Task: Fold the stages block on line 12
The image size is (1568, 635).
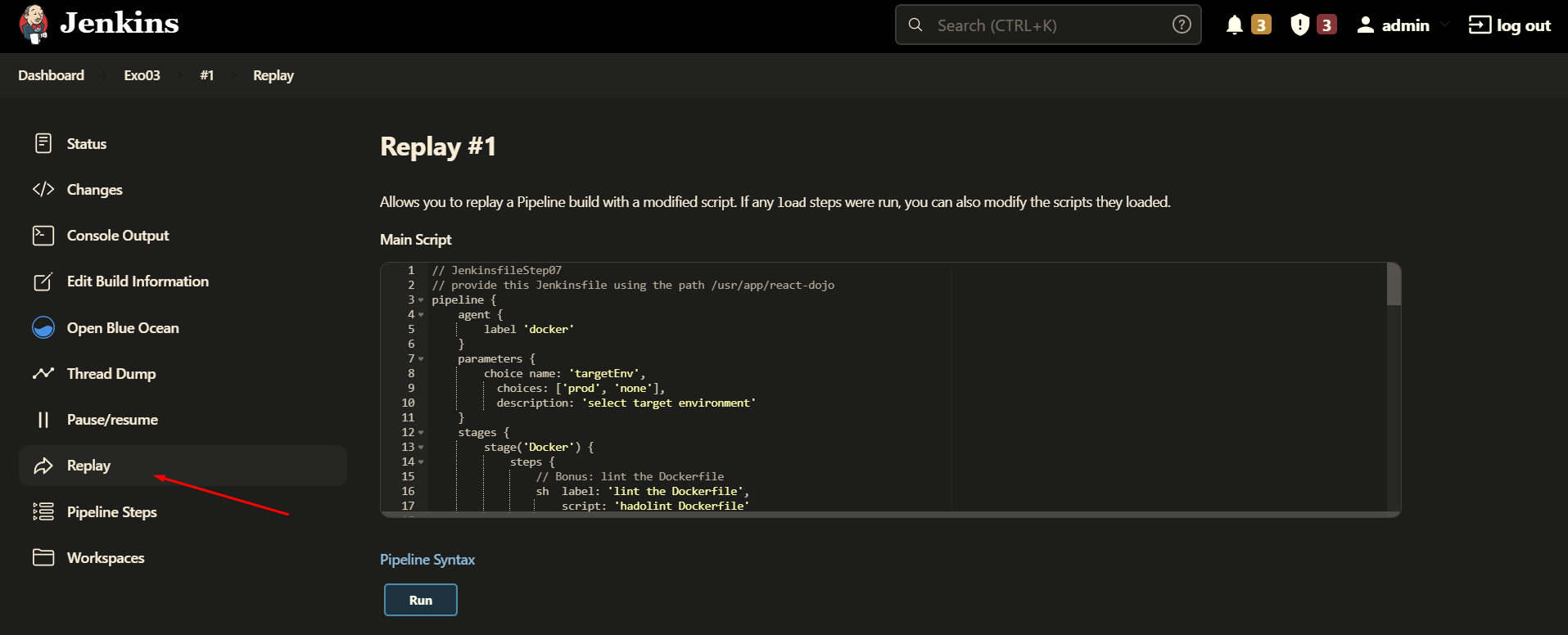Action: pyautogui.click(x=421, y=433)
